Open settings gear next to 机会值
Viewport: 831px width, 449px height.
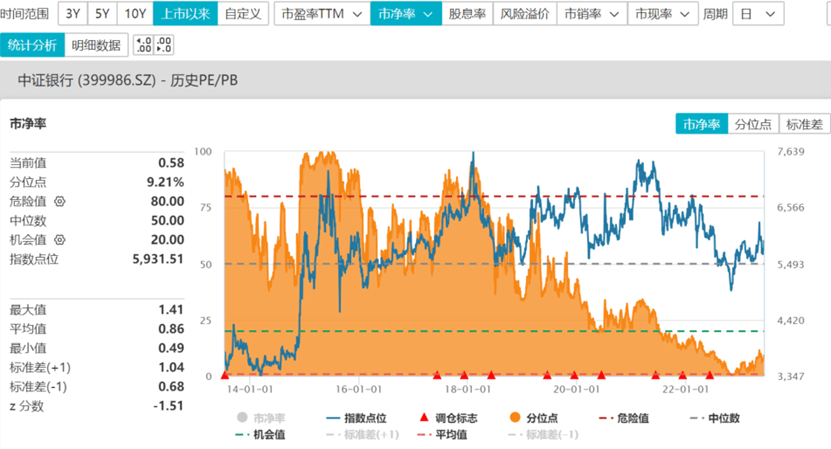click(60, 240)
